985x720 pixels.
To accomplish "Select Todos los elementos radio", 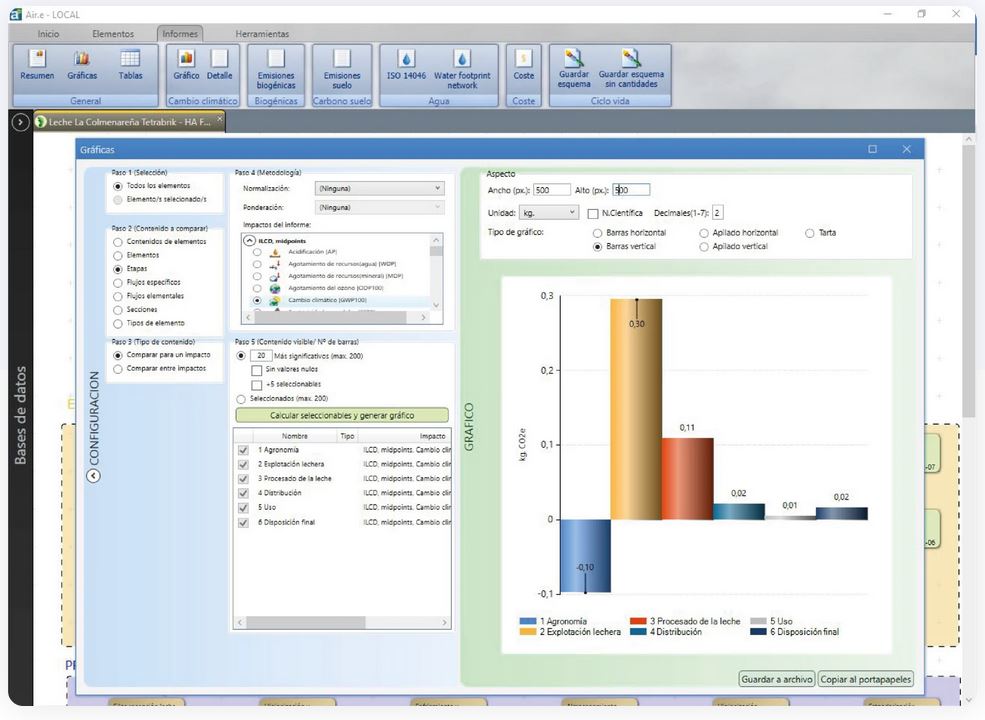I will coord(117,186).
